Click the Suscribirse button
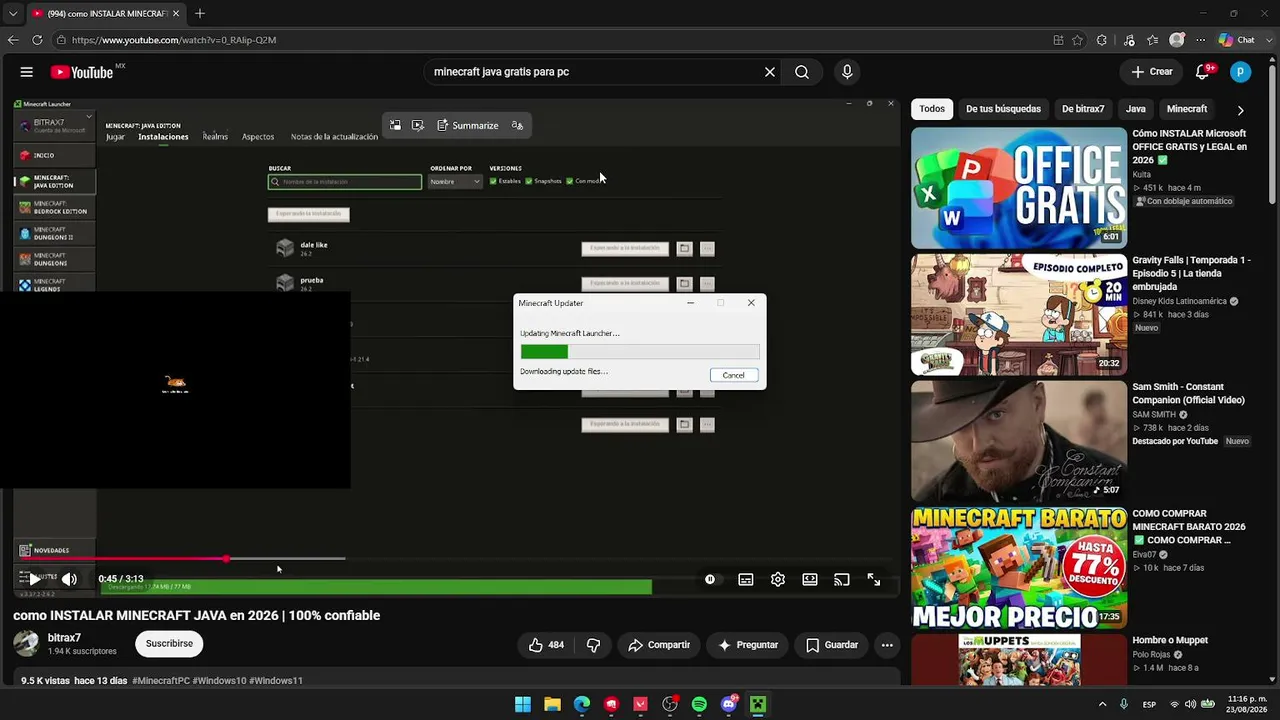Image resolution: width=1280 pixels, height=720 pixels. point(169,644)
